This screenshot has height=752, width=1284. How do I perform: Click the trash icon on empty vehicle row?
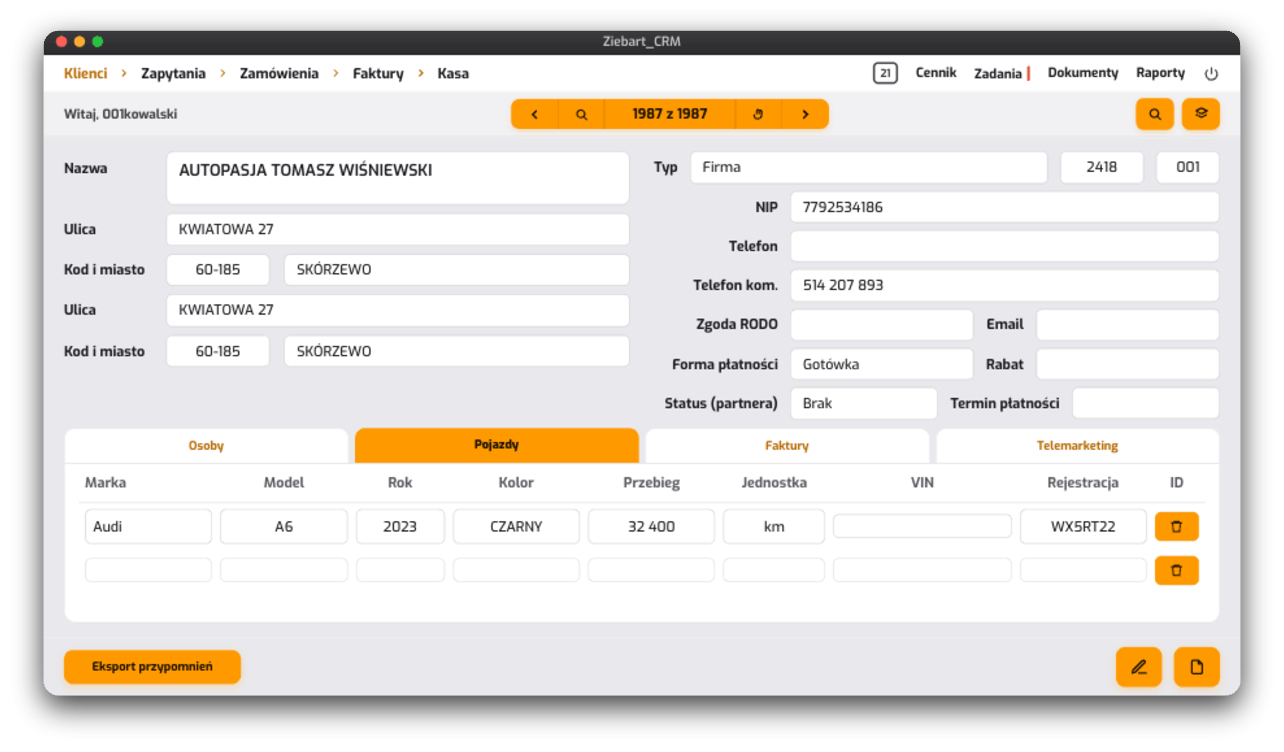click(1177, 570)
